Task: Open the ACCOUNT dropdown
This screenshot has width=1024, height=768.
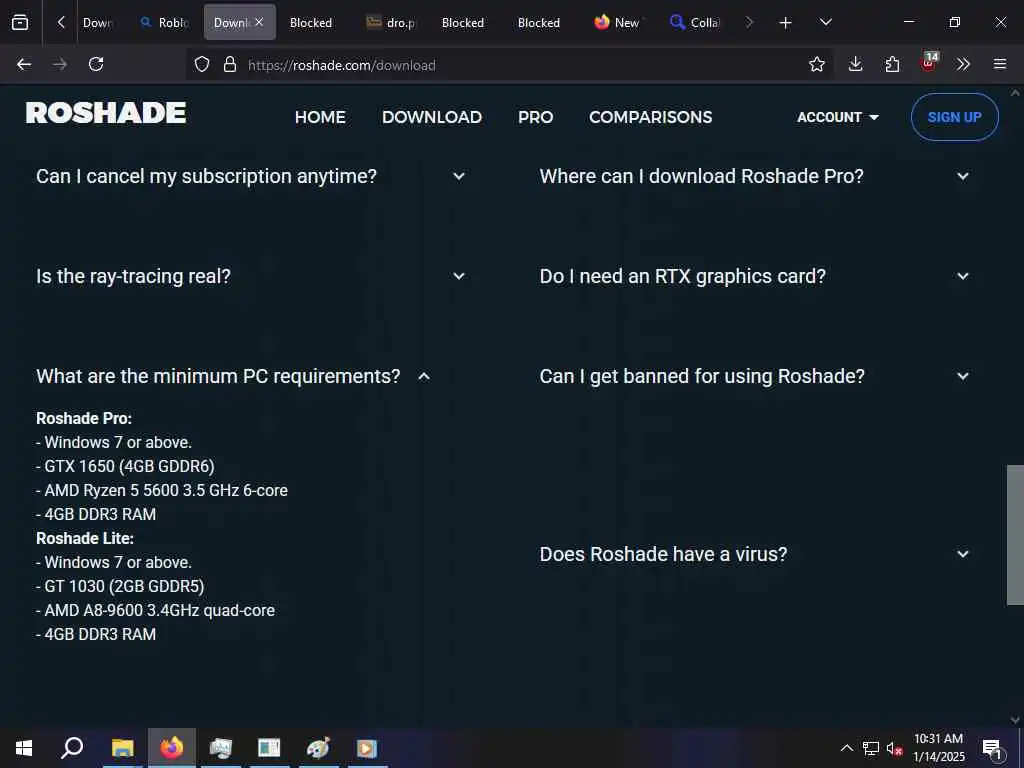Action: click(x=838, y=117)
